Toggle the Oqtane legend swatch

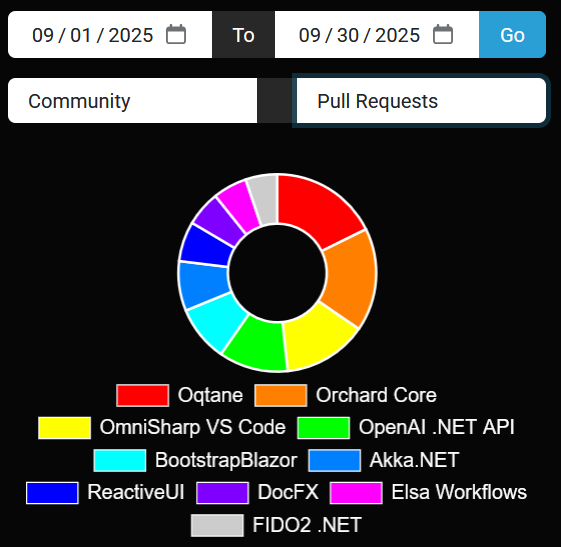coord(143,396)
